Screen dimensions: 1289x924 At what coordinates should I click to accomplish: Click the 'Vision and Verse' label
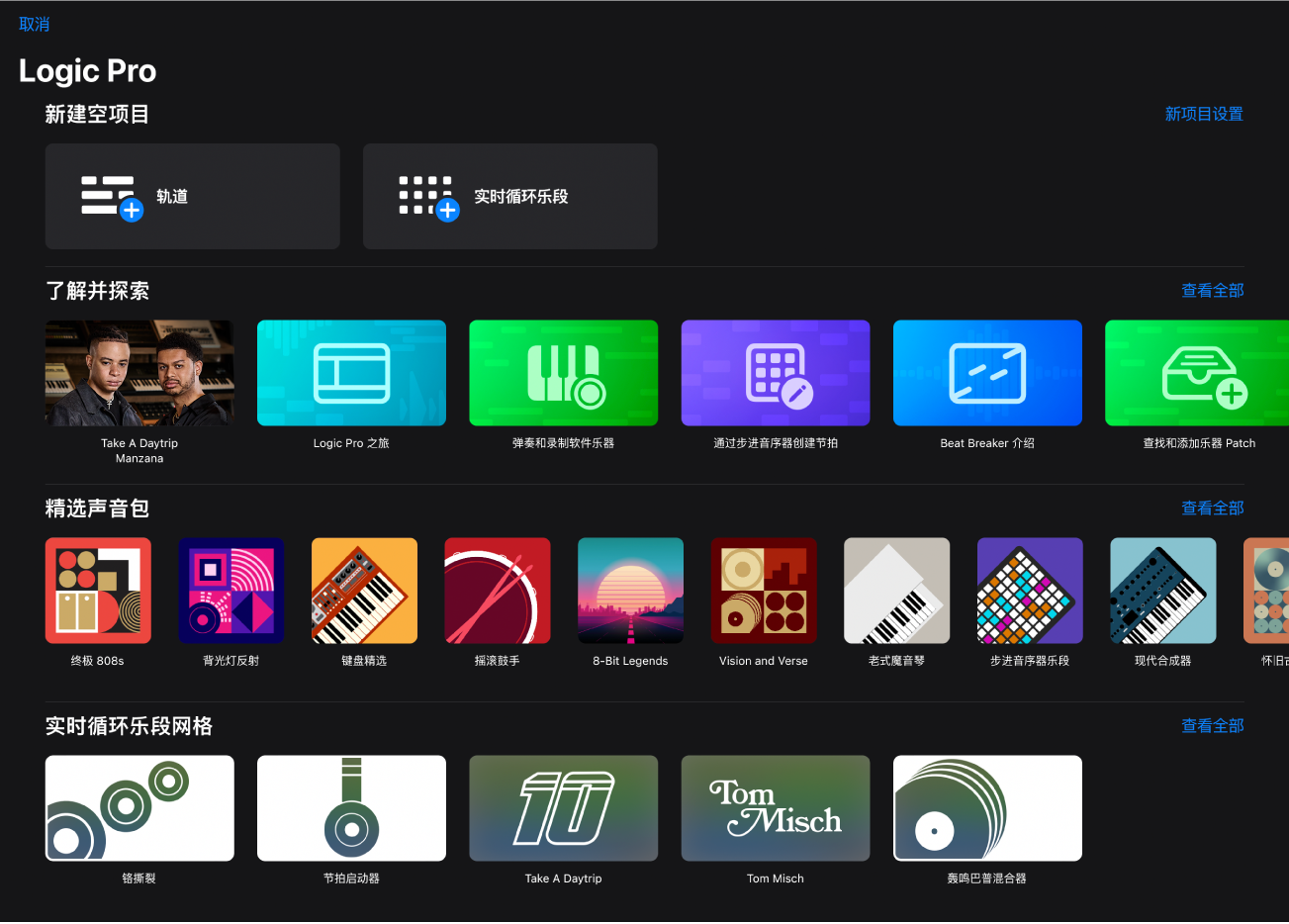764,661
